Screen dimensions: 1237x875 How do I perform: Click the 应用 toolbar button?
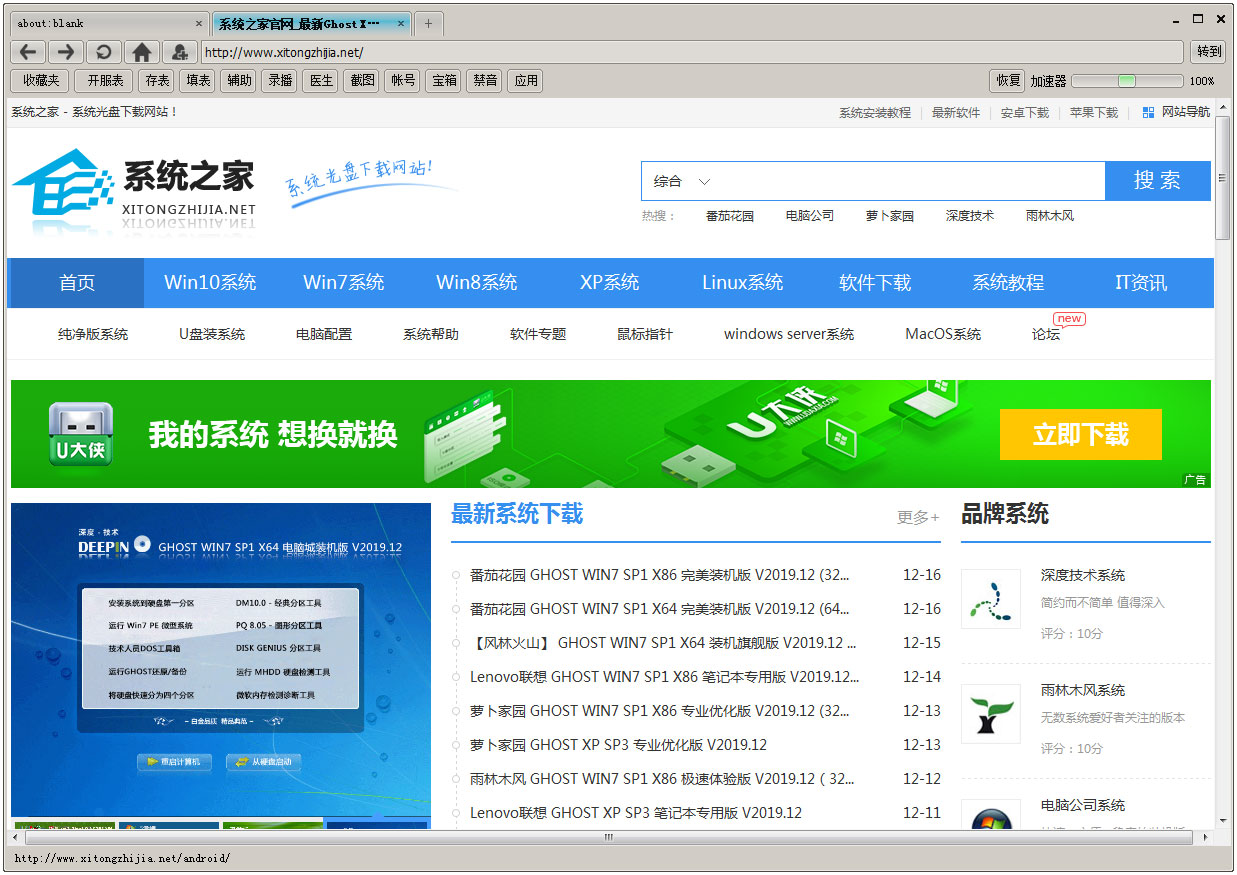tap(526, 81)
